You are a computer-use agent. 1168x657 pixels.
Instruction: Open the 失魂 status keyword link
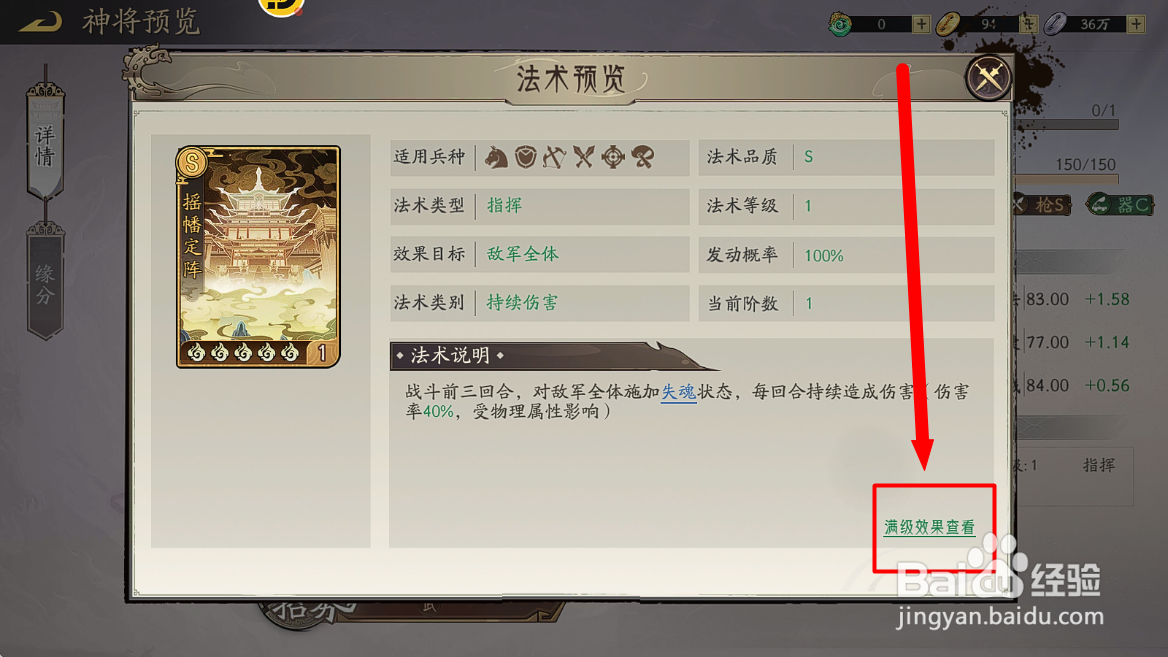tap(679, 392)
